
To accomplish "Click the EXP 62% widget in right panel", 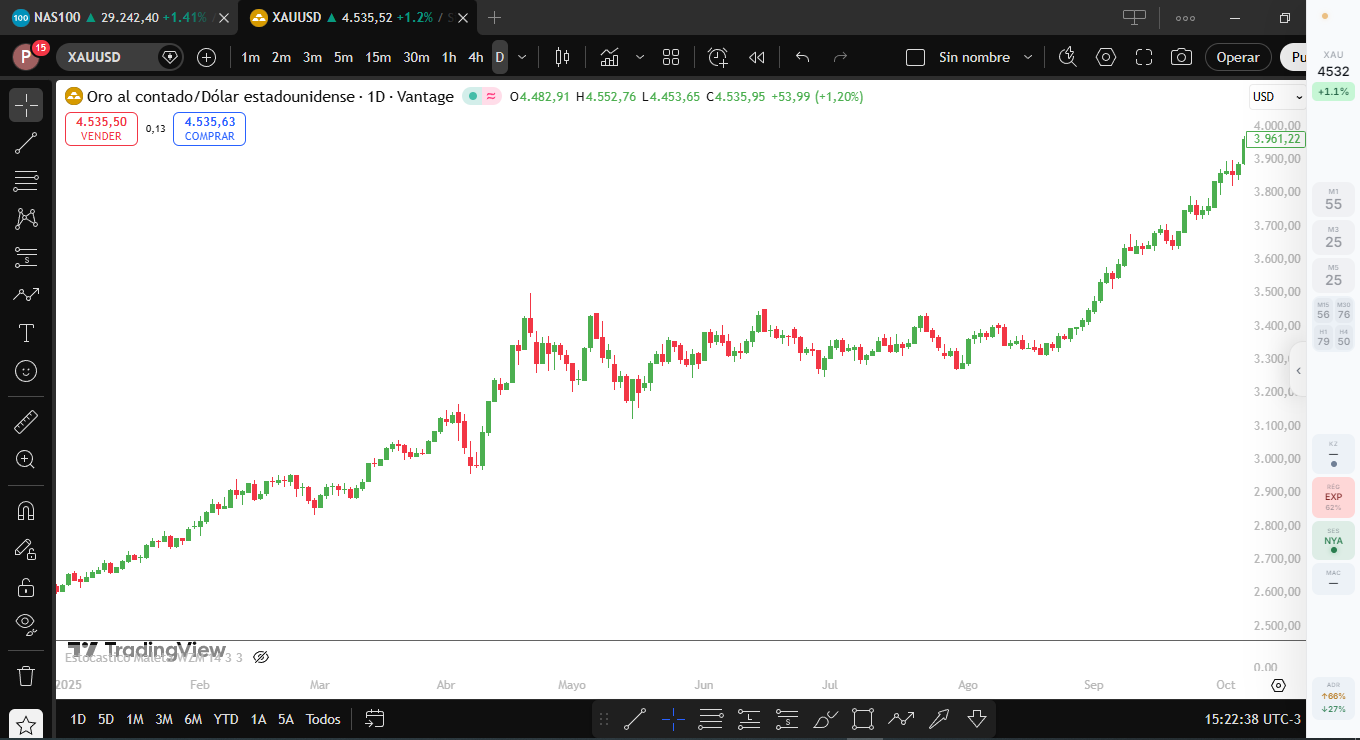I will tap(1333, 497).
